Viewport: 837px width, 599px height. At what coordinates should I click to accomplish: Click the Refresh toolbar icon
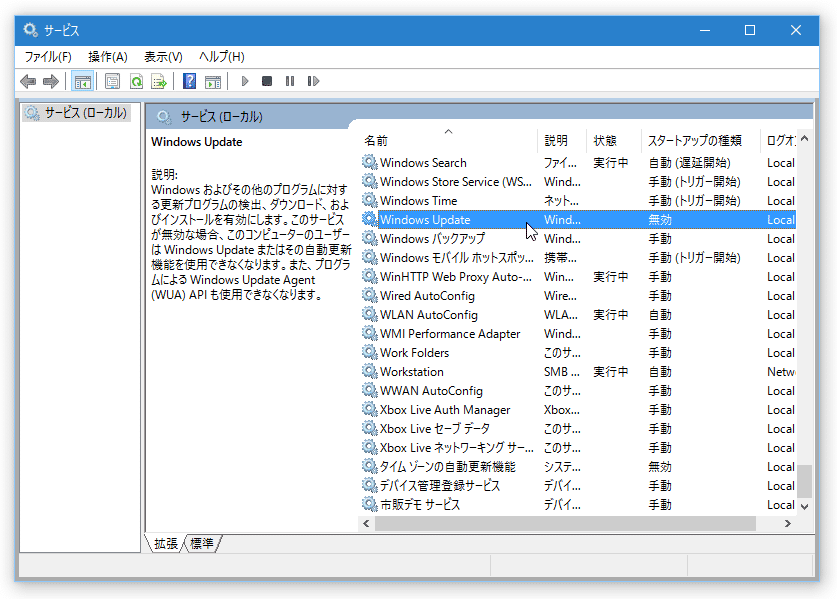point(136,81)
